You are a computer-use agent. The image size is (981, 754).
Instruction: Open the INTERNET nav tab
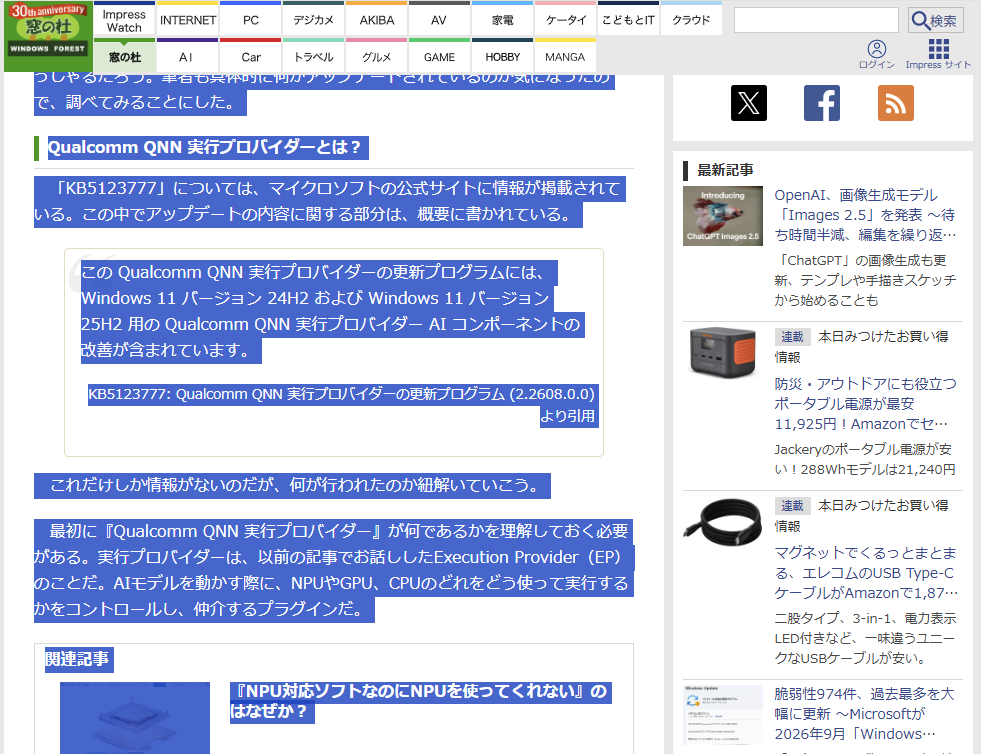click(x=188, y=21)
